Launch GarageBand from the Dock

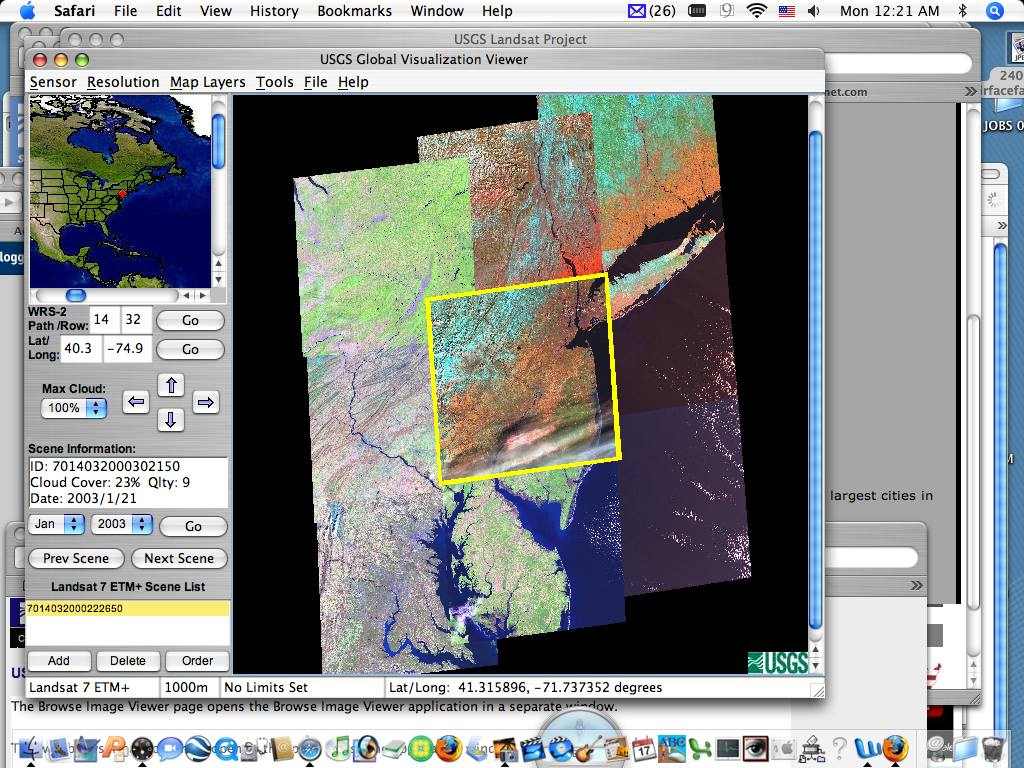(x=588, y=748)
